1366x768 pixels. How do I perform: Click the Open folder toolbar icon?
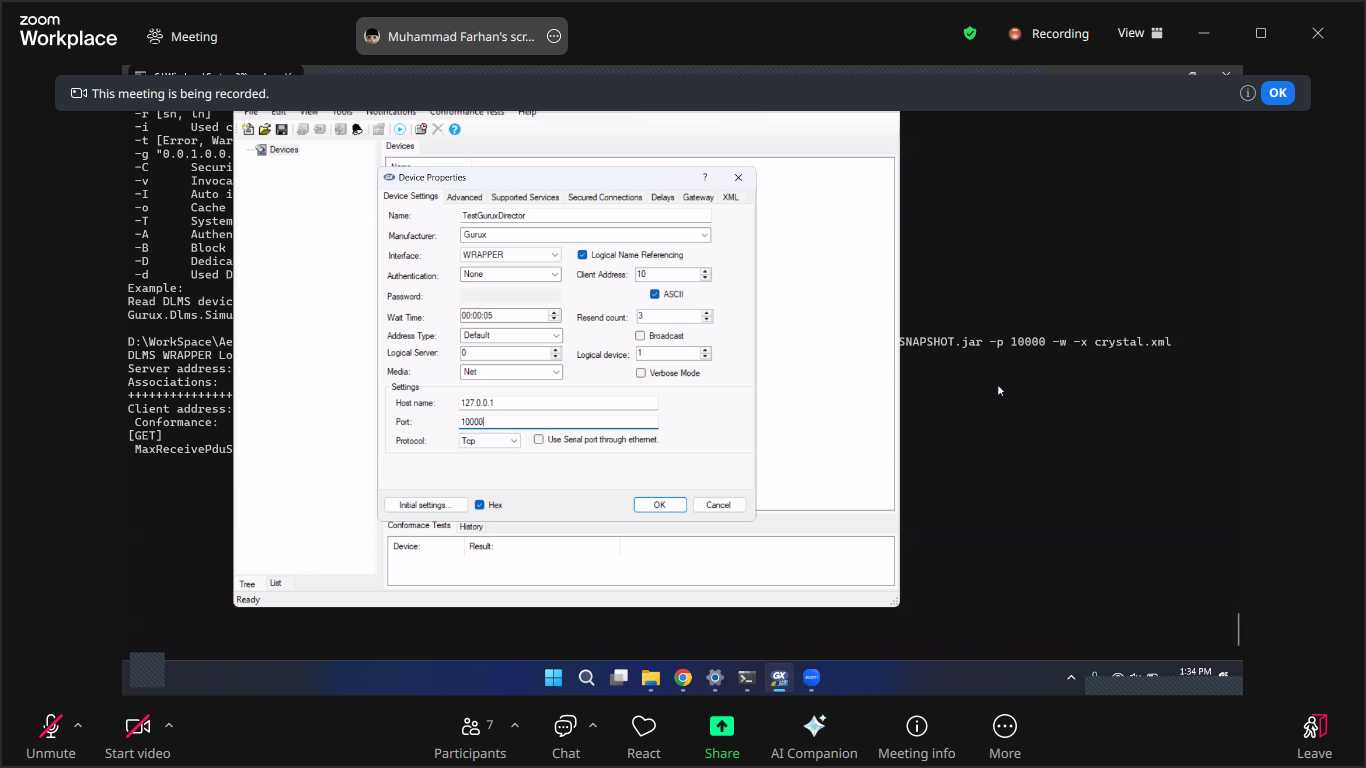[x=265, y=129]
